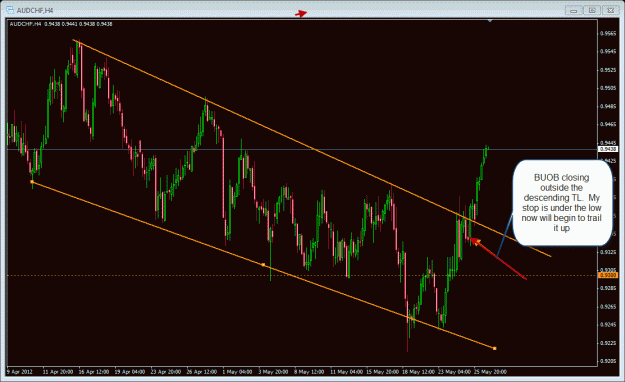Click the 11 May 04:00 time axis label
Viewport: 625px width, 382px height.
346,372
